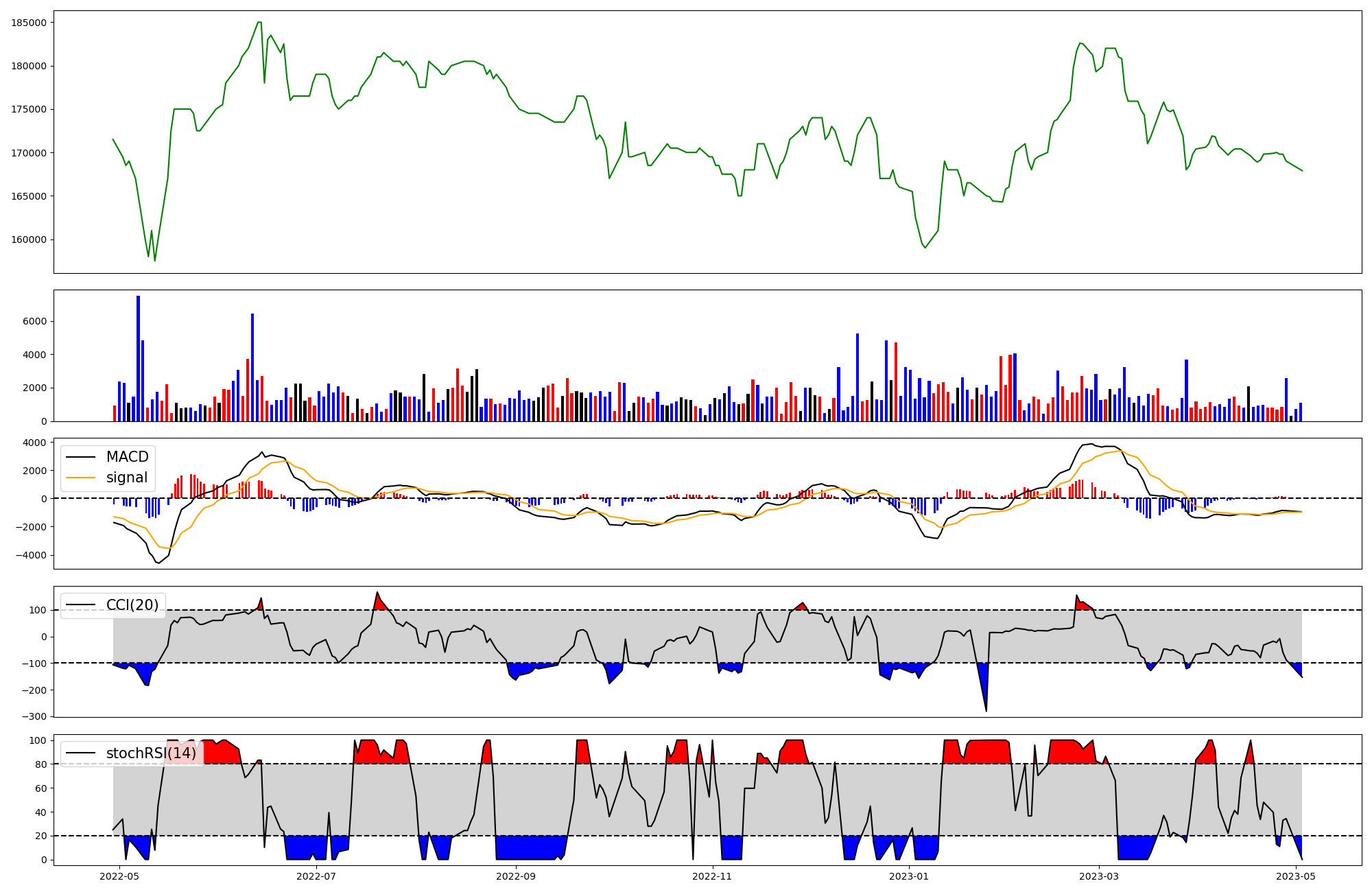The image size is (1372, 892).
Task: Click the signal text in the MACD legend
Action: pos(127,478)
